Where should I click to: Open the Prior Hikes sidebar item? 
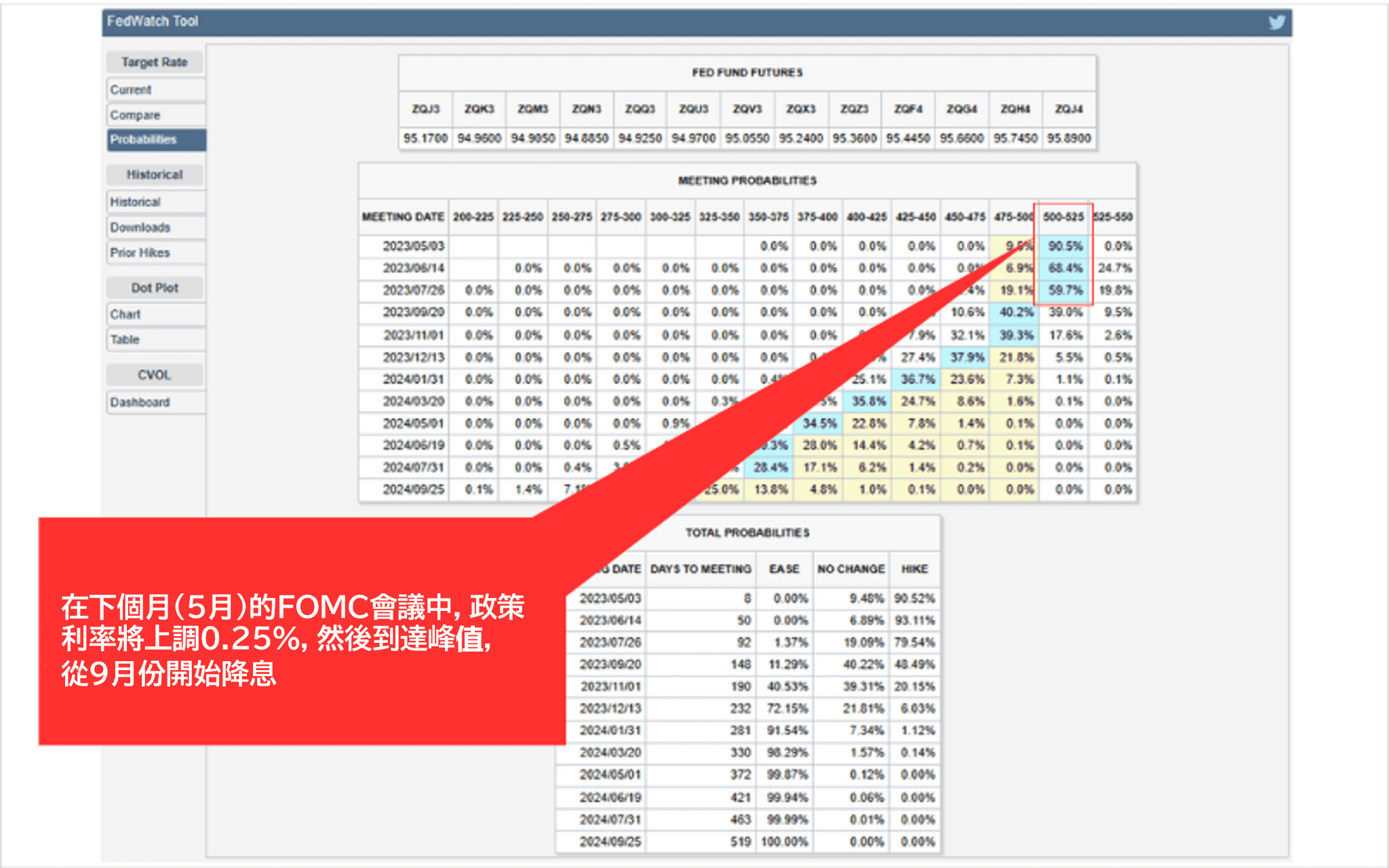(x=155, y=252)
